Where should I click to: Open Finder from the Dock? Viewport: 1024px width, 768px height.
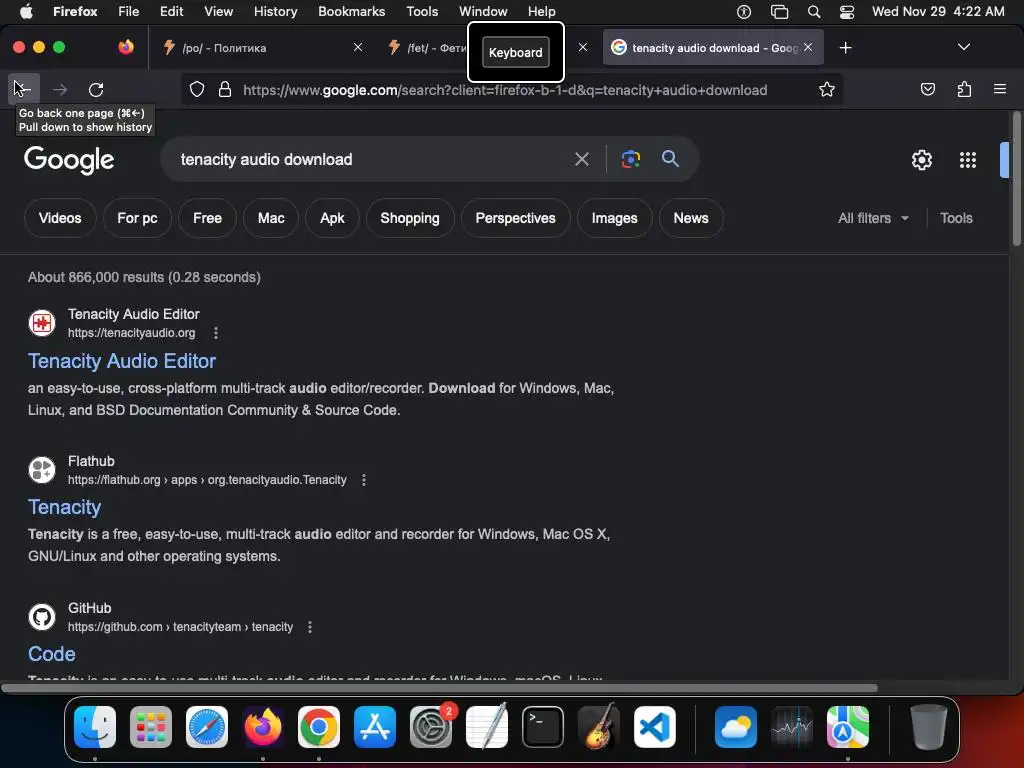tap(95, 727)
